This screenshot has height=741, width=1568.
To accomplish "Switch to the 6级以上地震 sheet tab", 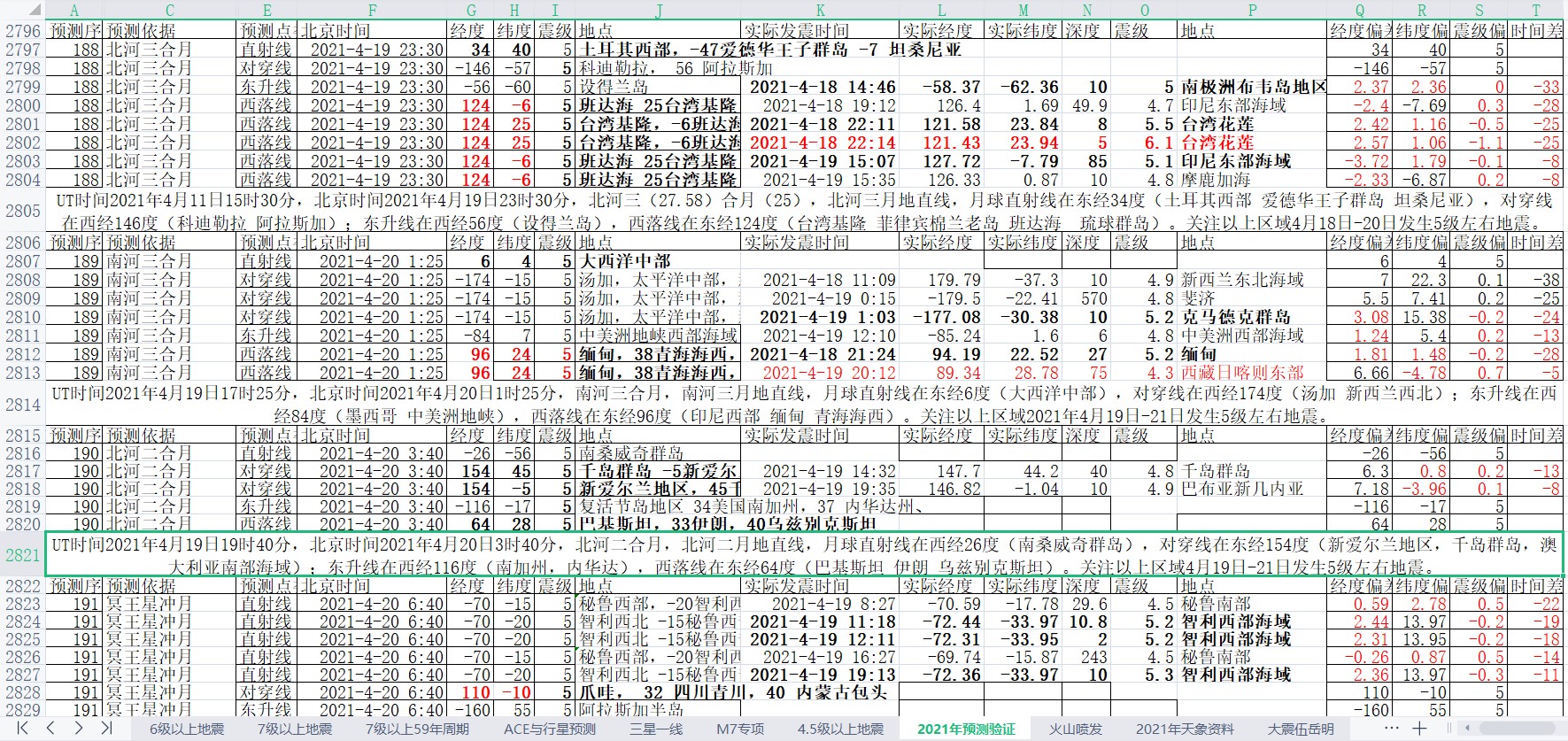I will pos(186,729).
